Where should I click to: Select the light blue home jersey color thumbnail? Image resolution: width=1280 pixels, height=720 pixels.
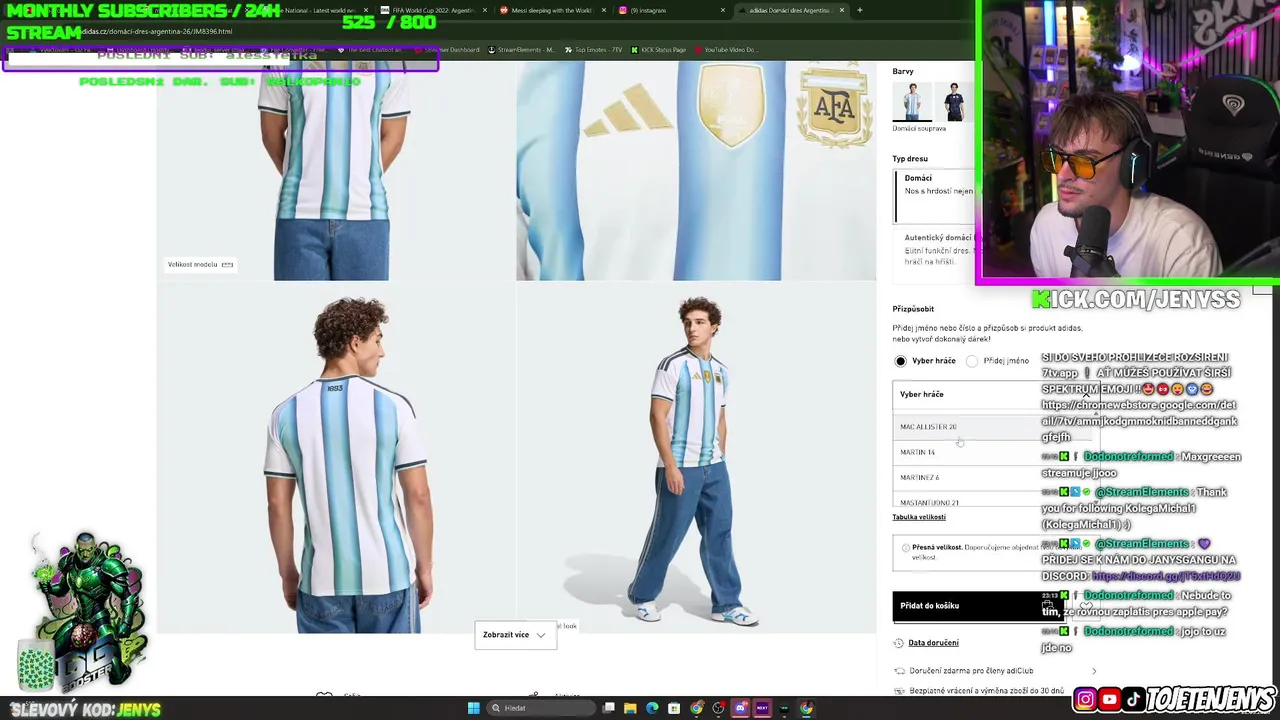[912, 101]
